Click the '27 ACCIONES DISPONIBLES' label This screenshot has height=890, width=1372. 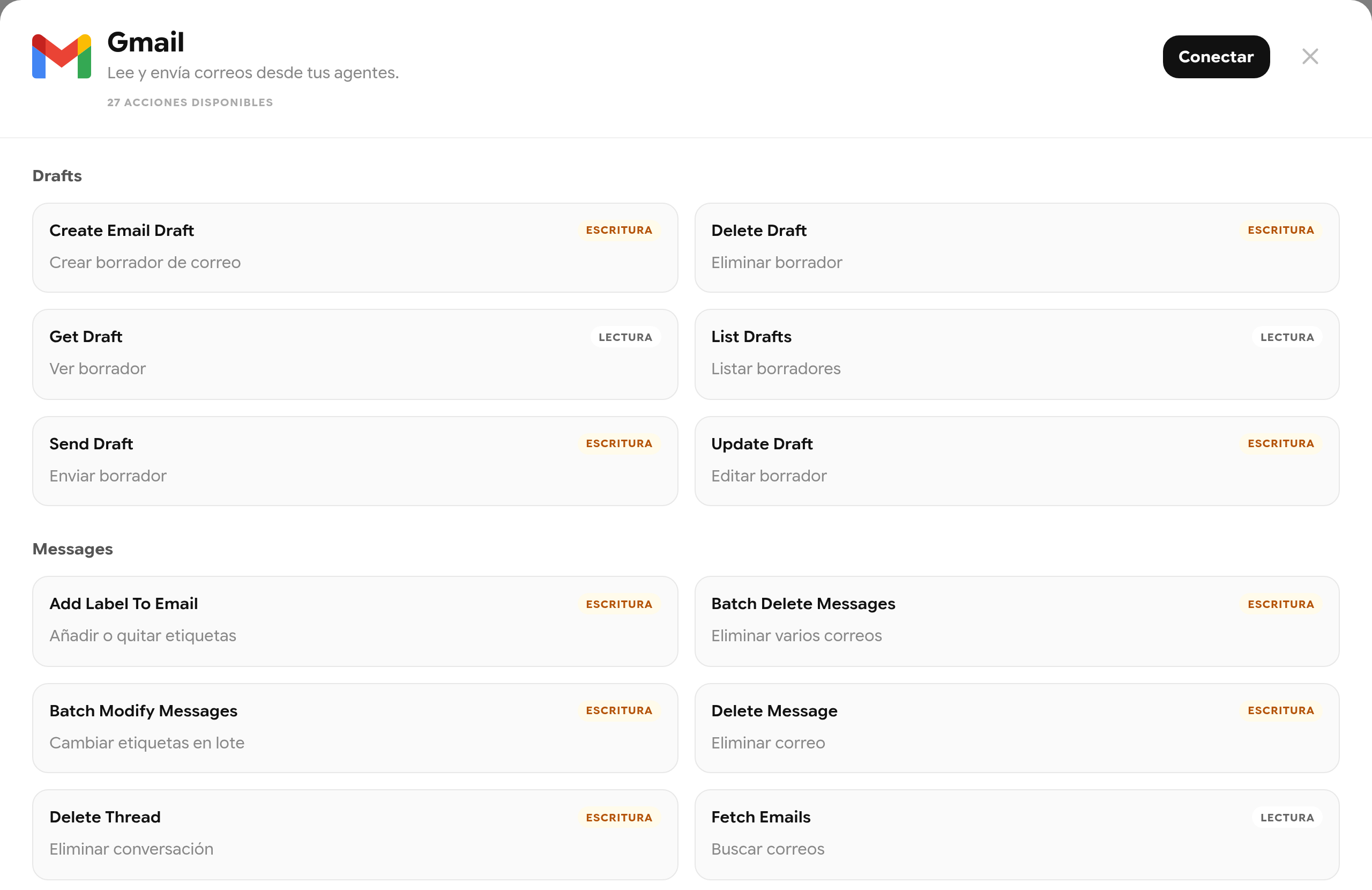point(190,102)
